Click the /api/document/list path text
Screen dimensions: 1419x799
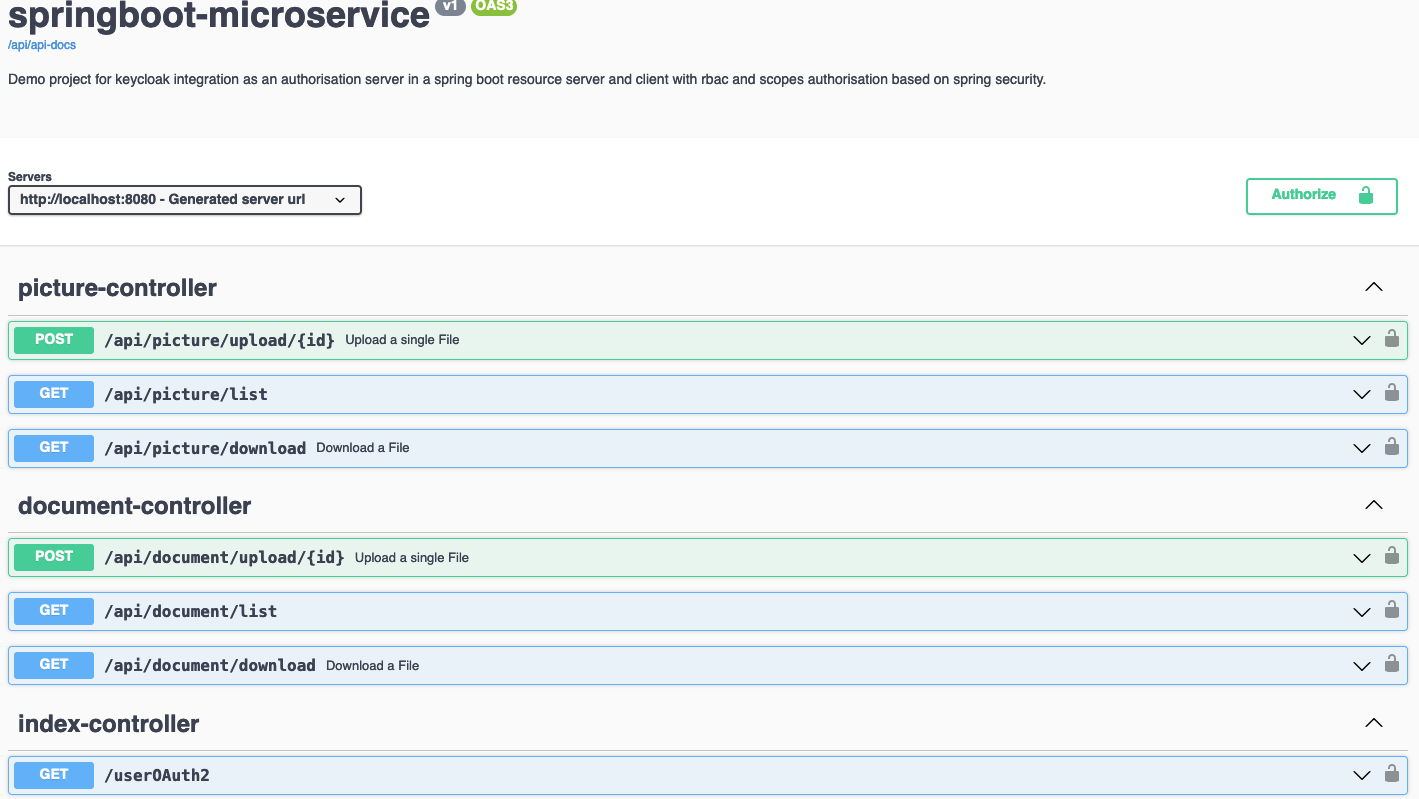(x=191, y=611)
